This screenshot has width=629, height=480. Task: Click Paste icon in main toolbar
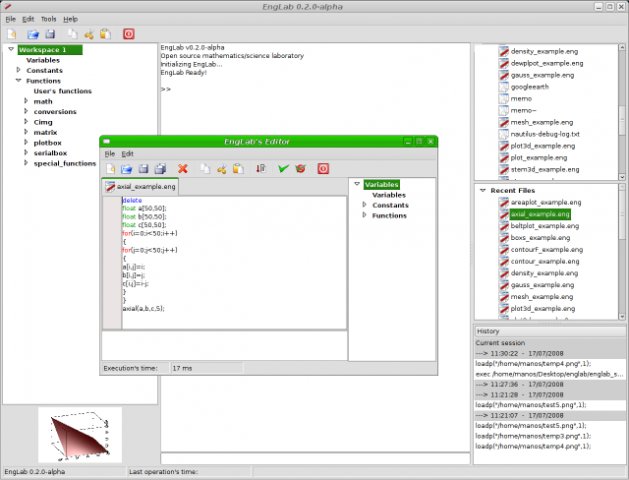(106, 34)
